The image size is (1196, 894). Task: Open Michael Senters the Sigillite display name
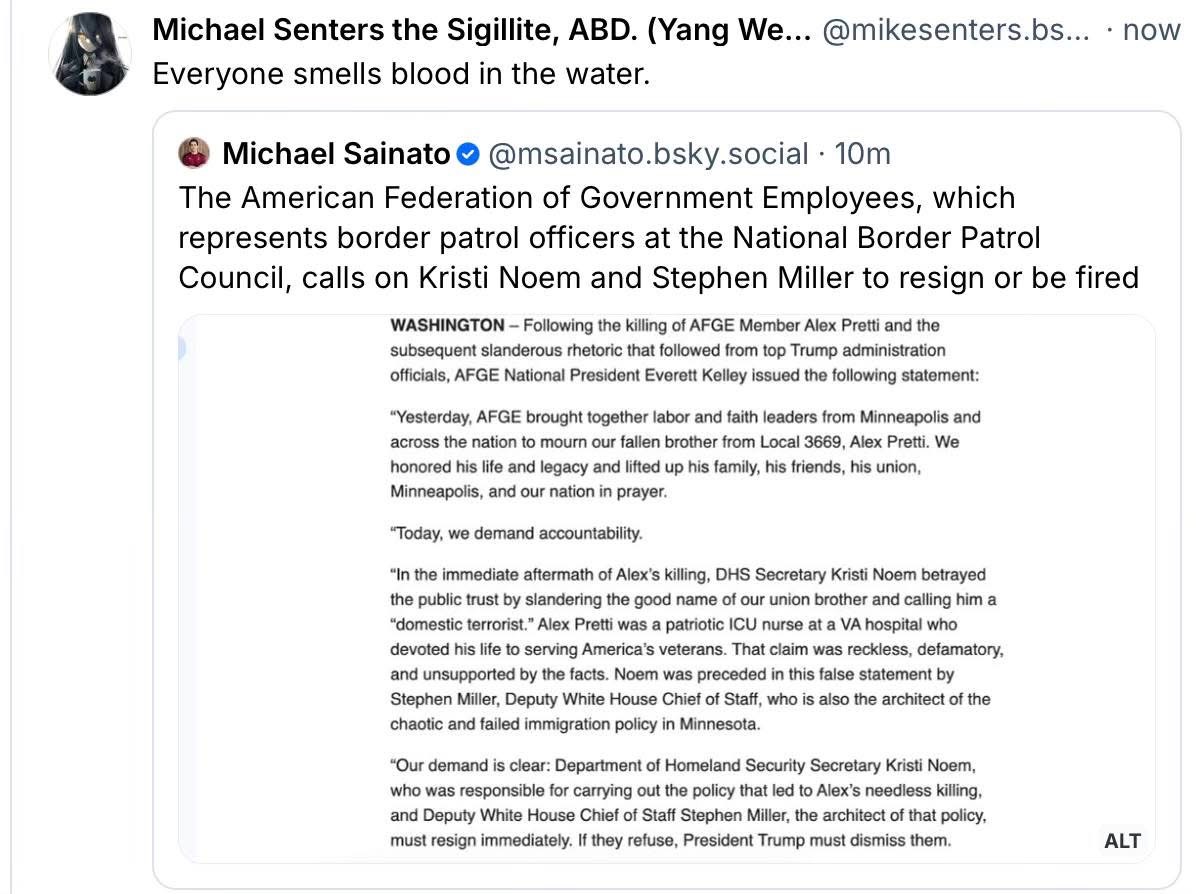(480, 30)
